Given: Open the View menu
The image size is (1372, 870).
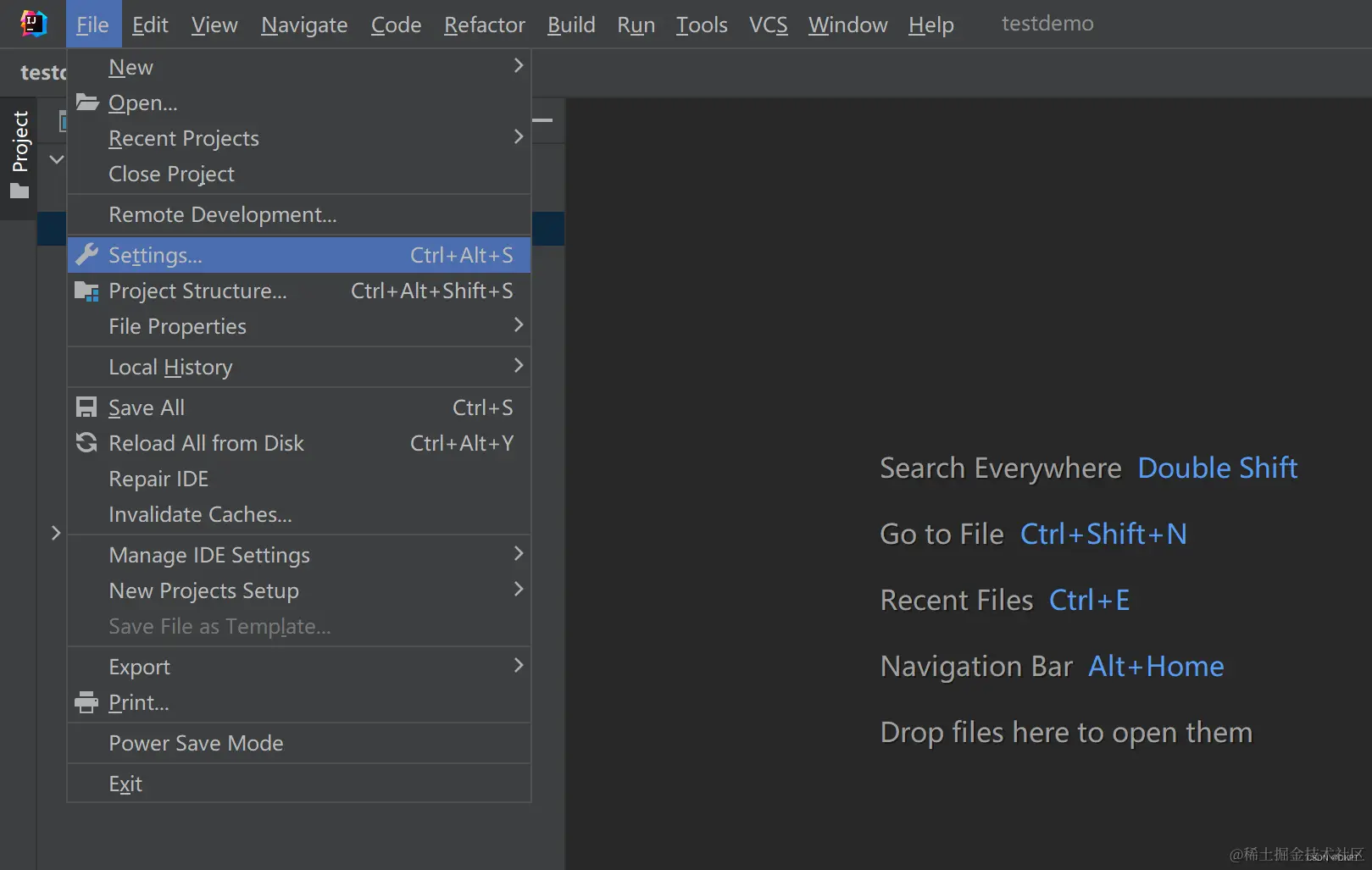Looking at the screenshot, I should (214, 25).
